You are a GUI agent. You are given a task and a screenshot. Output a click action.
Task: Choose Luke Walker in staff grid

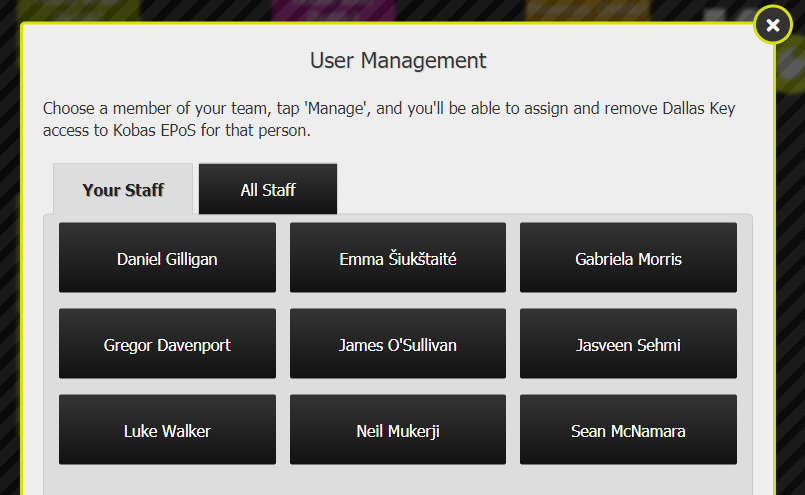click(167, 430)
